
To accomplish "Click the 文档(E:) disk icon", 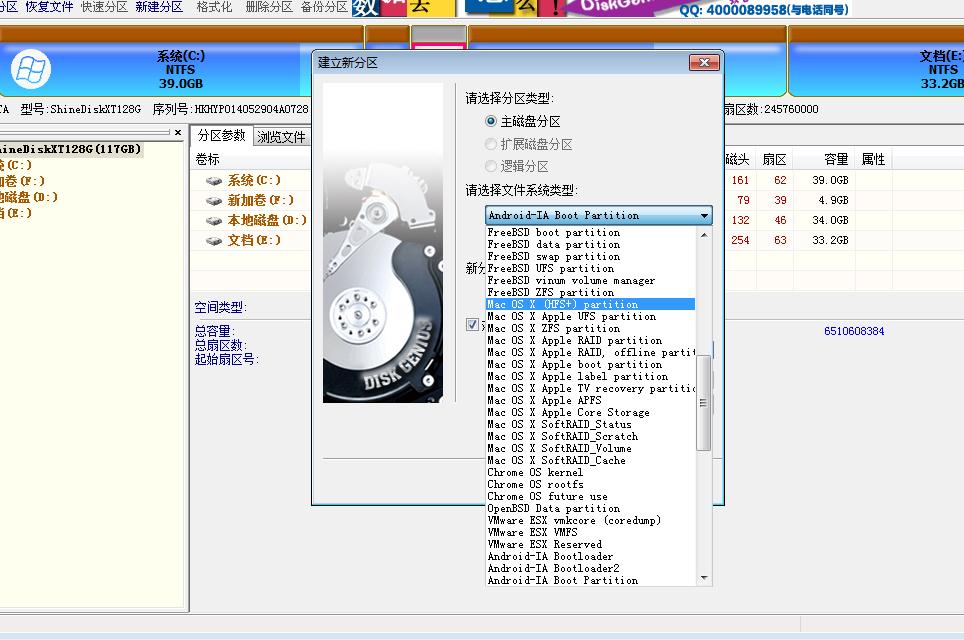I will coord(215,239).
